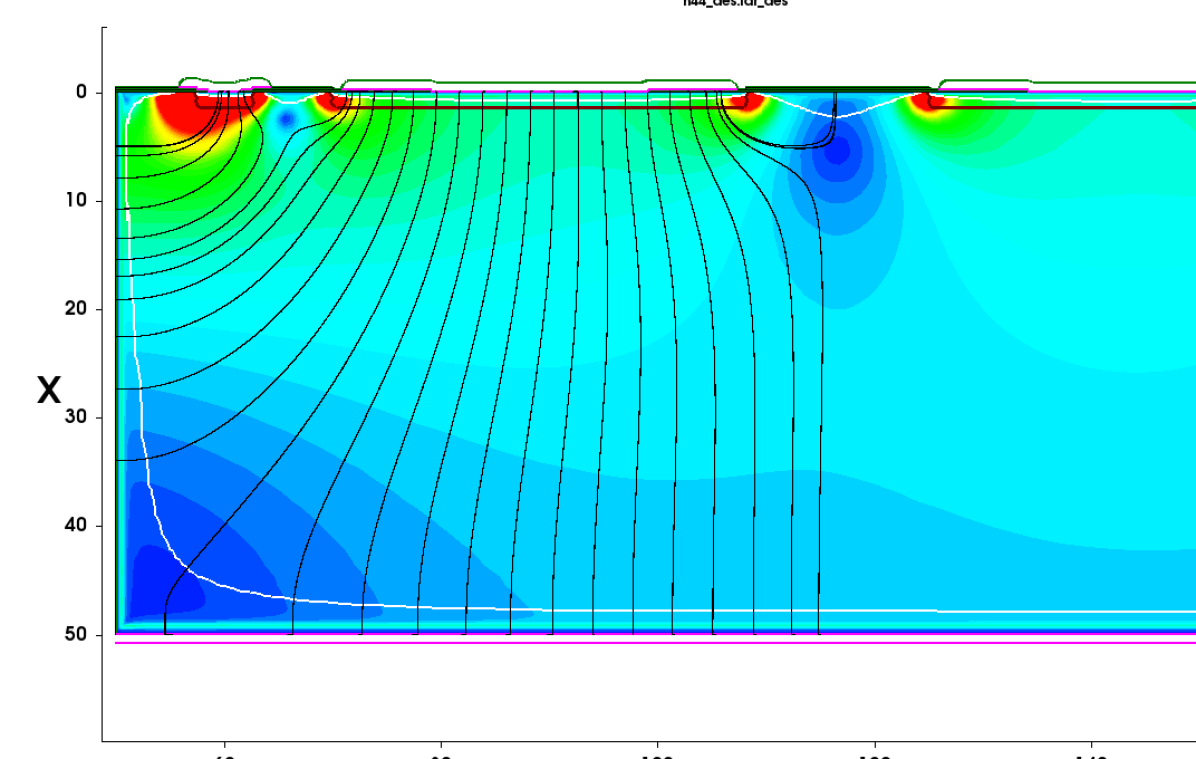
Task: Click the vertical axis tick label 0
Action: (x=81, y=92)
